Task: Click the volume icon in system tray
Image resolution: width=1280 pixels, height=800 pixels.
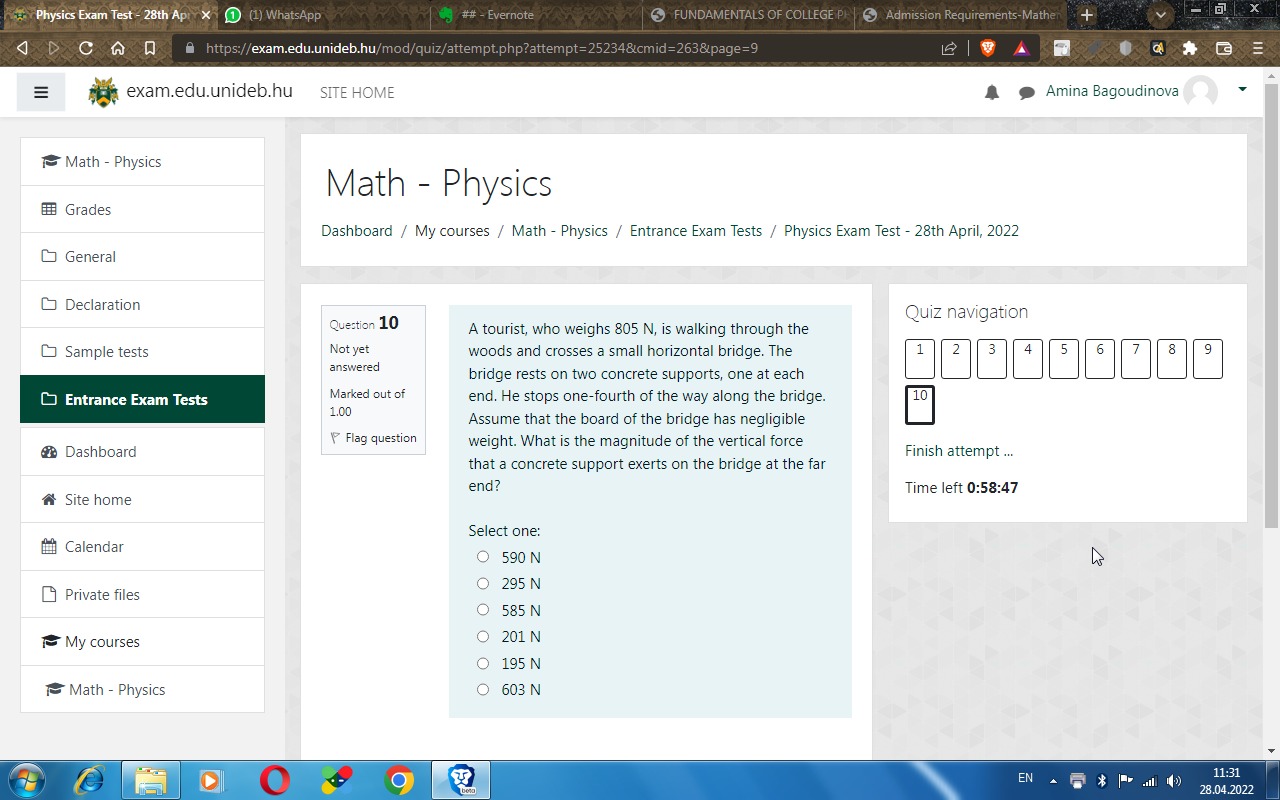Action: 1174,780
